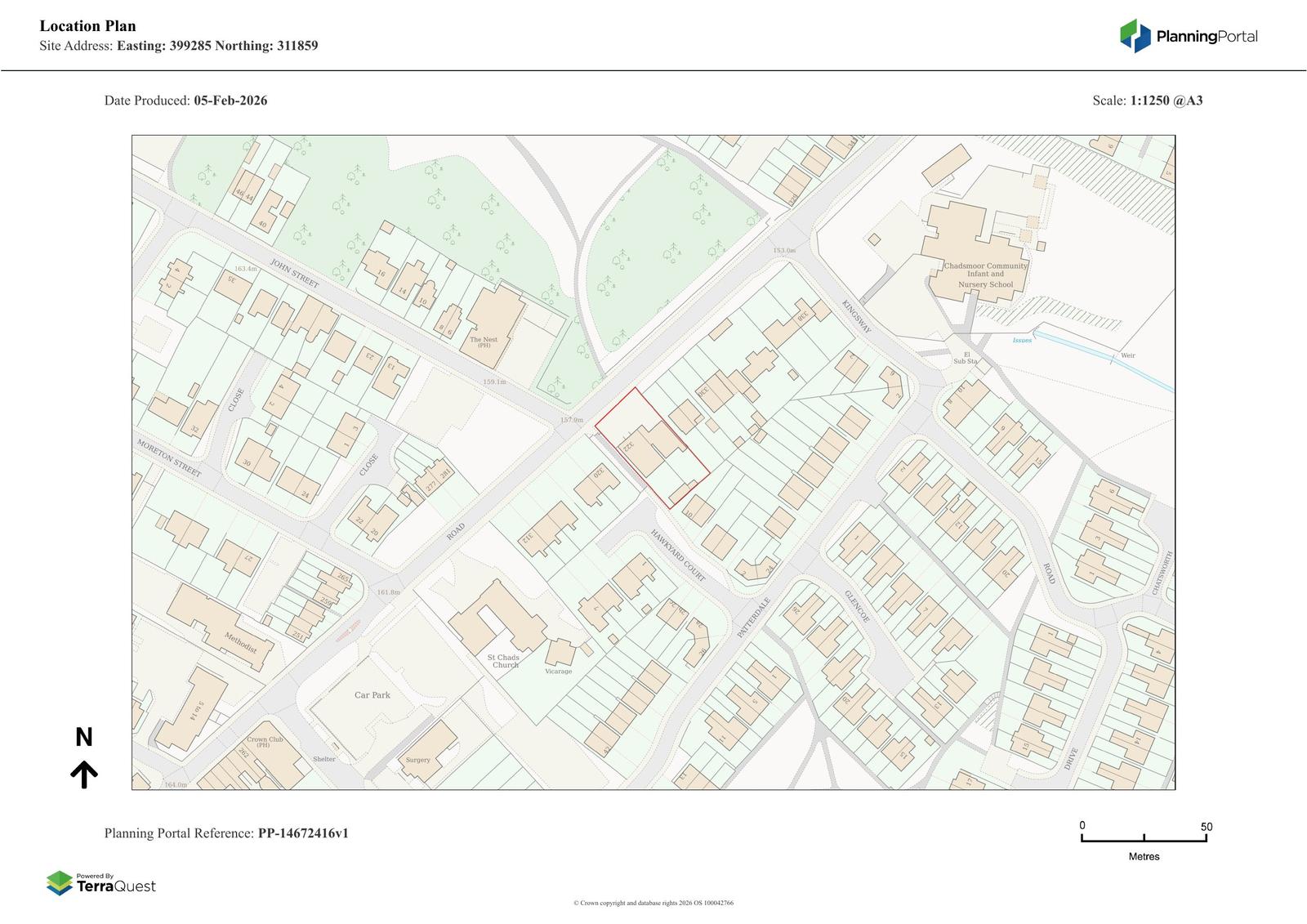Click the Planning Portal logo
The image size is (1307, 924).
(1188, 36)
